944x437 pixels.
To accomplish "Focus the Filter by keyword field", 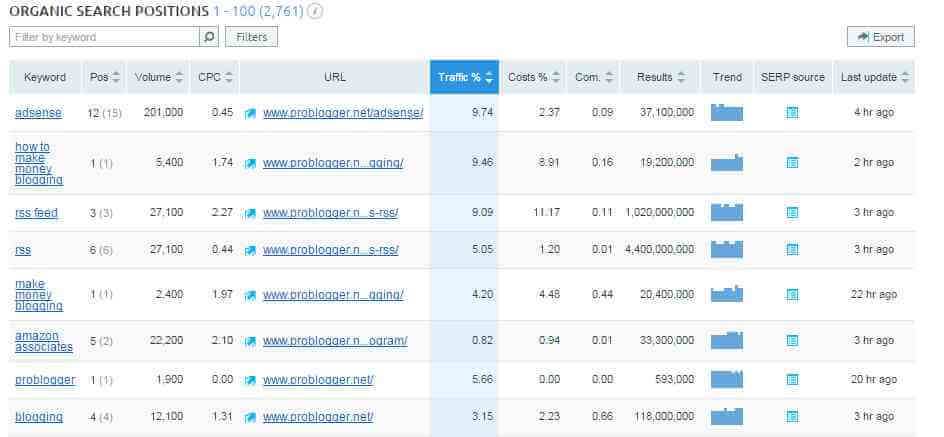I will coord(104,37).
